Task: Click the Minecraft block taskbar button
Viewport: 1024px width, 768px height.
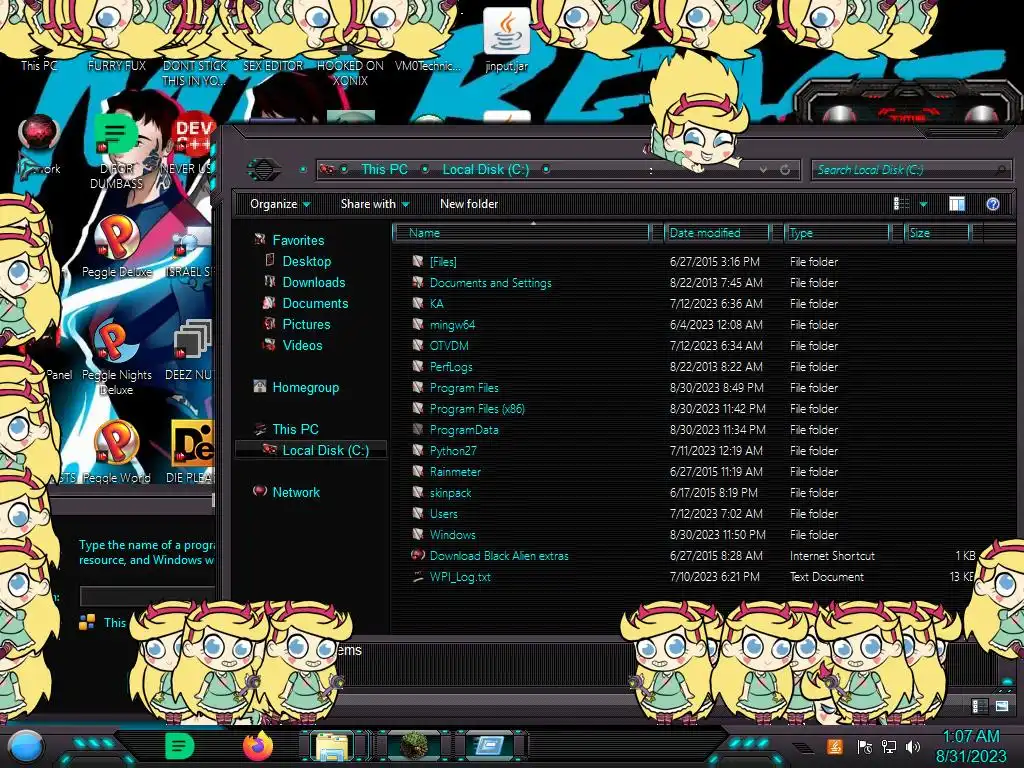Action: (x=413, y=746)
